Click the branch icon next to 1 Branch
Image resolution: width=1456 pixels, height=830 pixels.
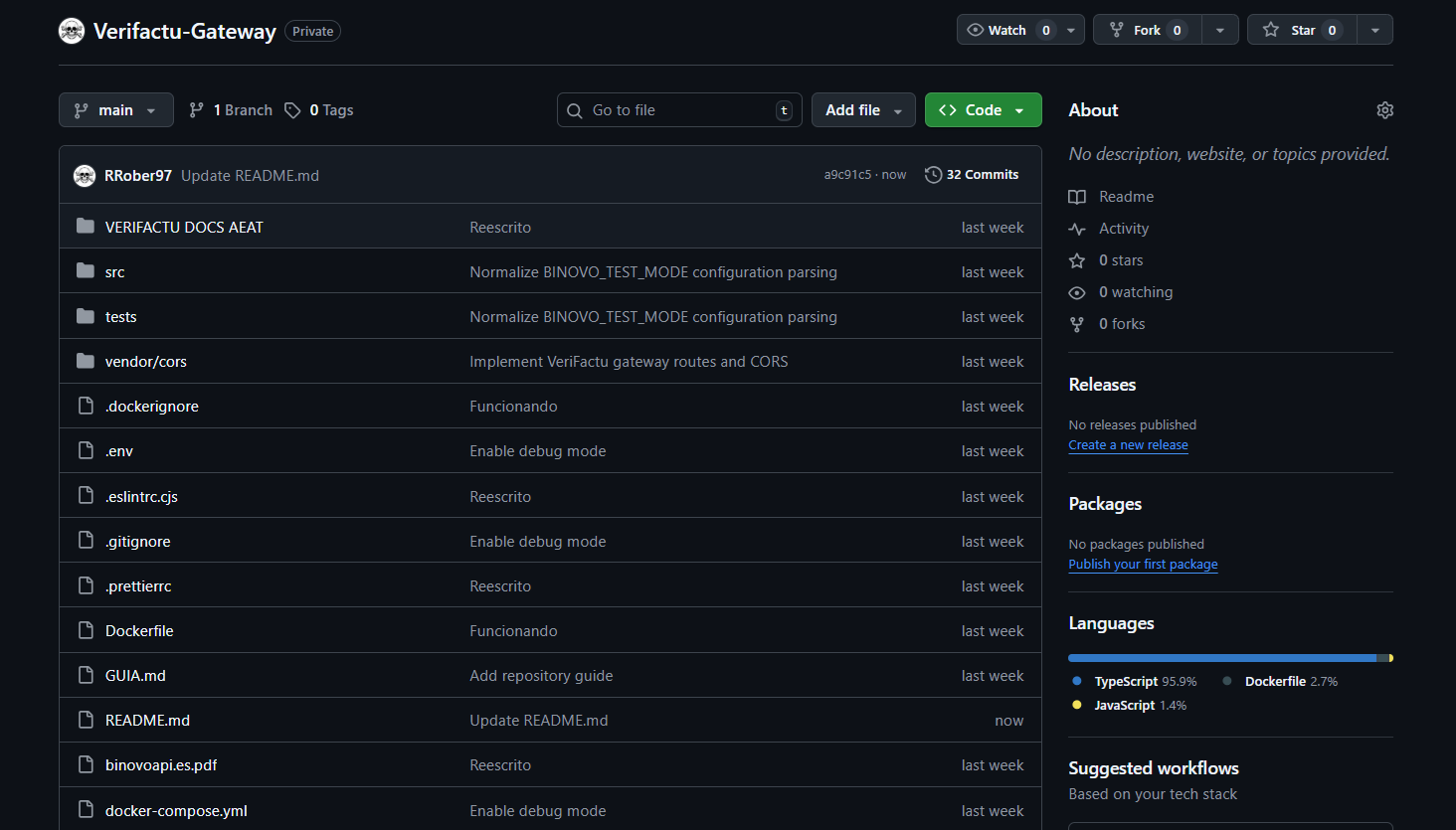[195, 109]
